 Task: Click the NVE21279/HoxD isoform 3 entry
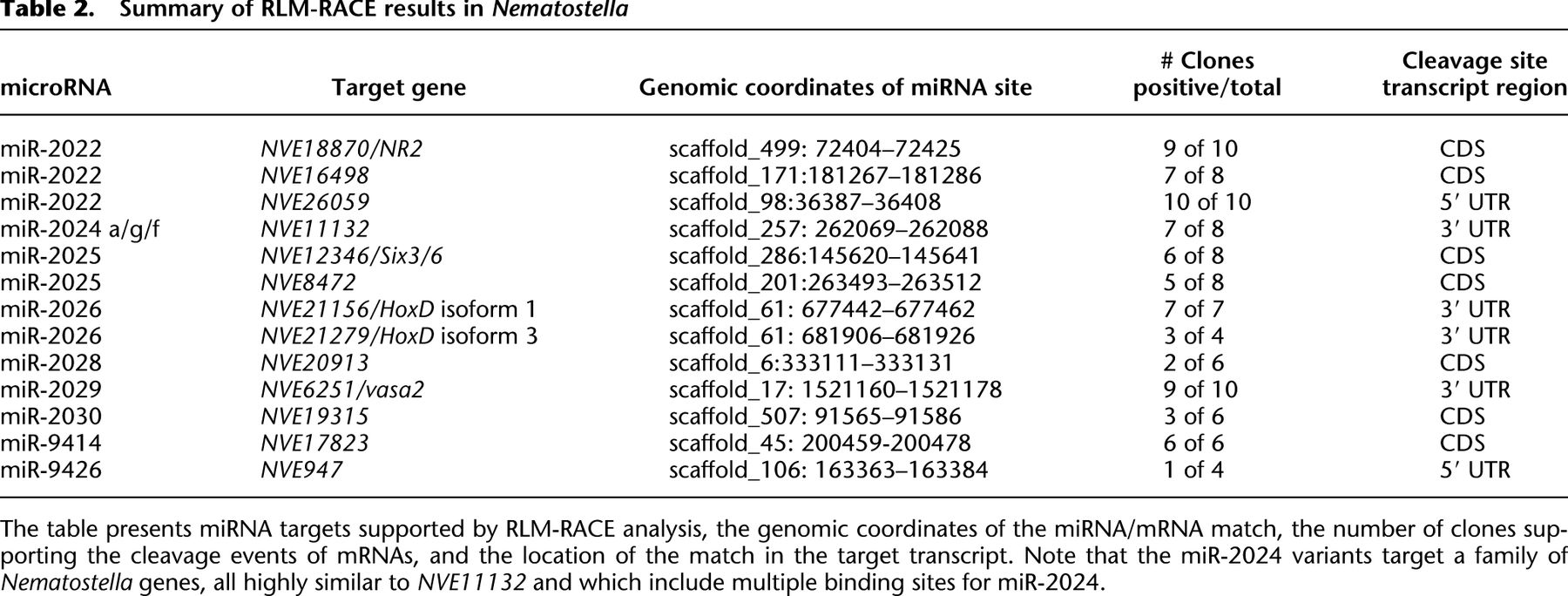(399, 336)
